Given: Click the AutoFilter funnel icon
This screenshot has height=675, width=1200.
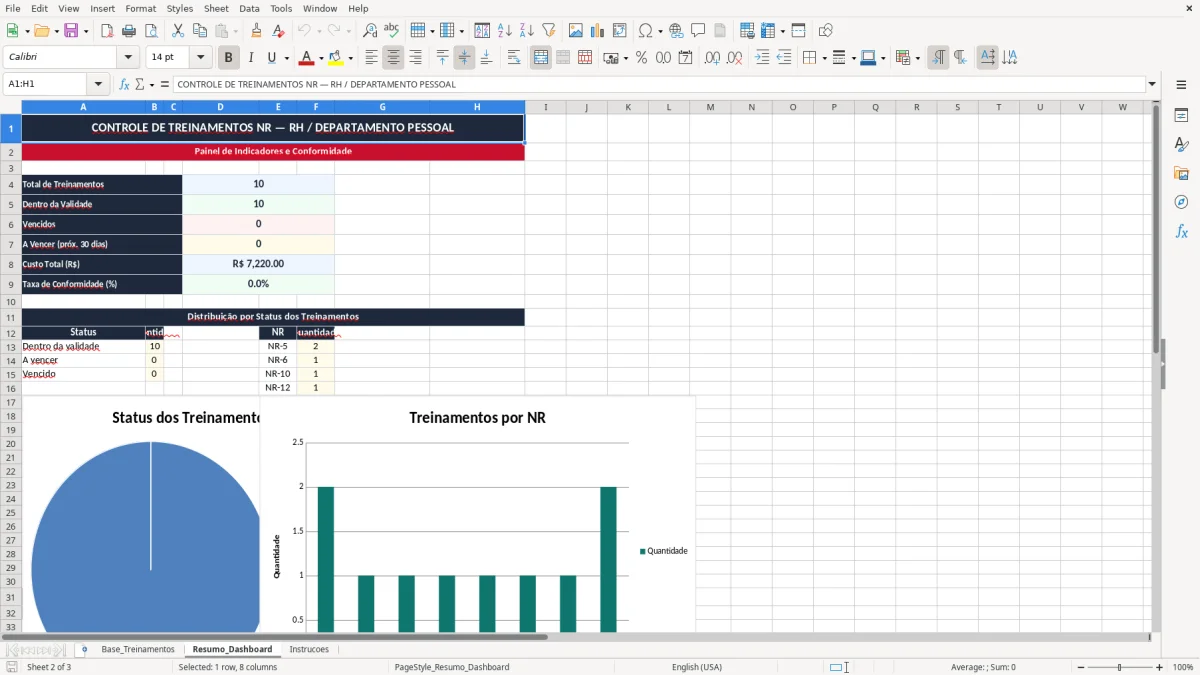Looking at the screenshot, I should (548, 31).
